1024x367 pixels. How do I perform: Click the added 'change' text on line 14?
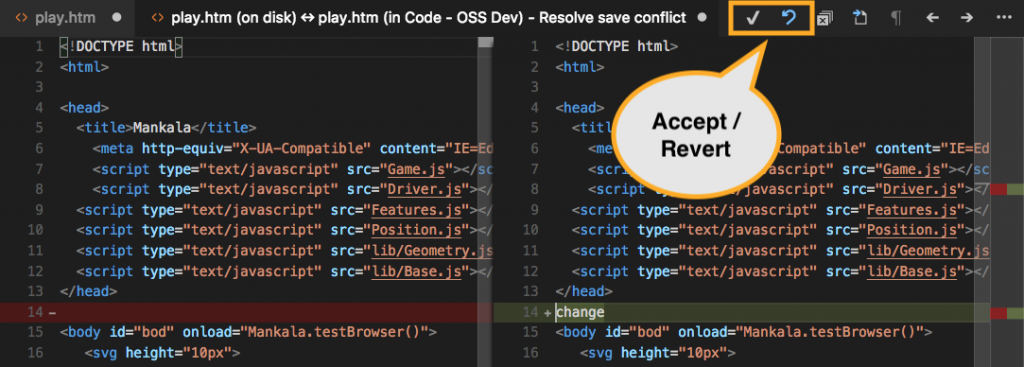(x=580, y=312)
